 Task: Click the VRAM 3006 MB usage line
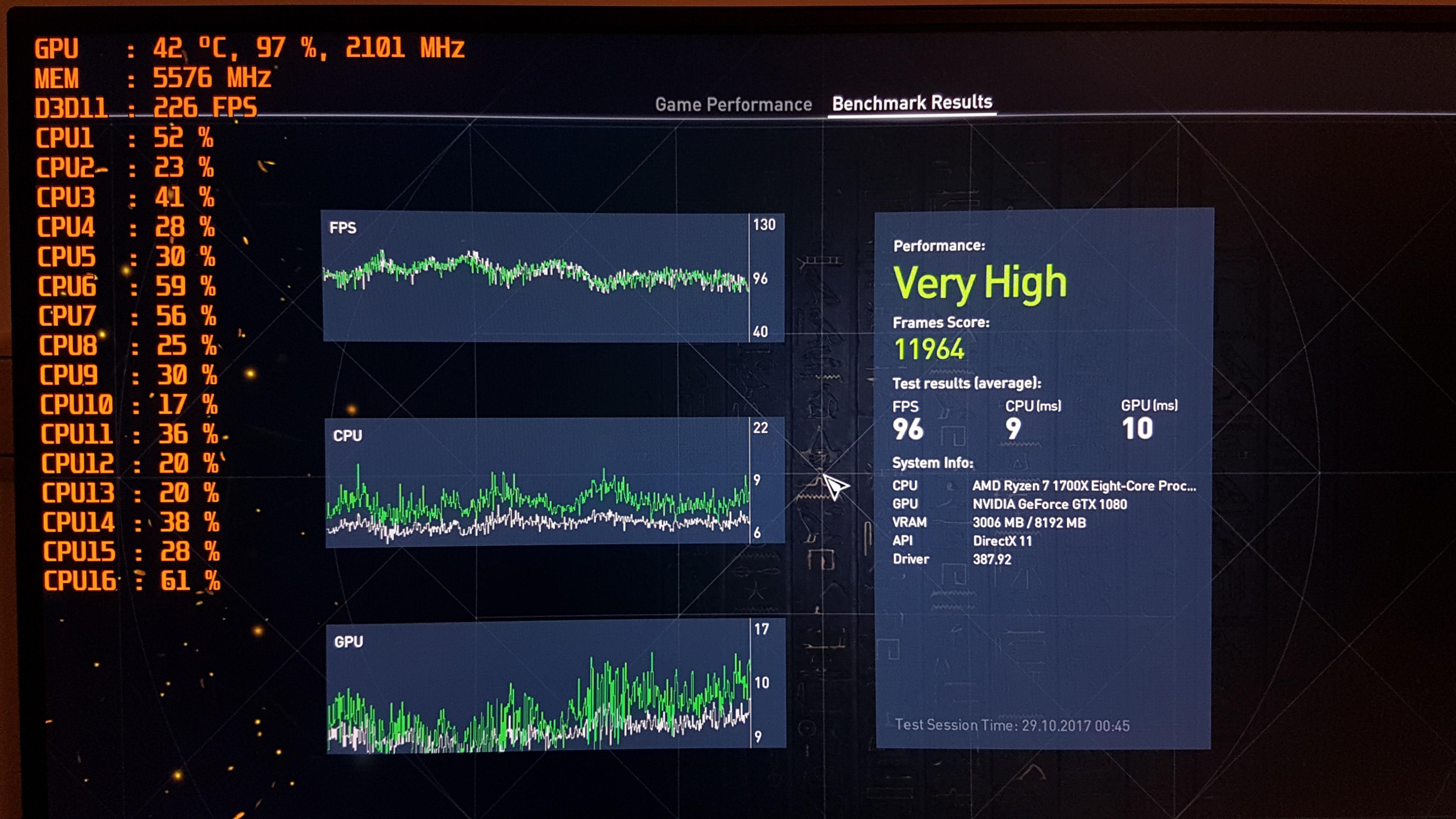click(x=1029, y=522)
